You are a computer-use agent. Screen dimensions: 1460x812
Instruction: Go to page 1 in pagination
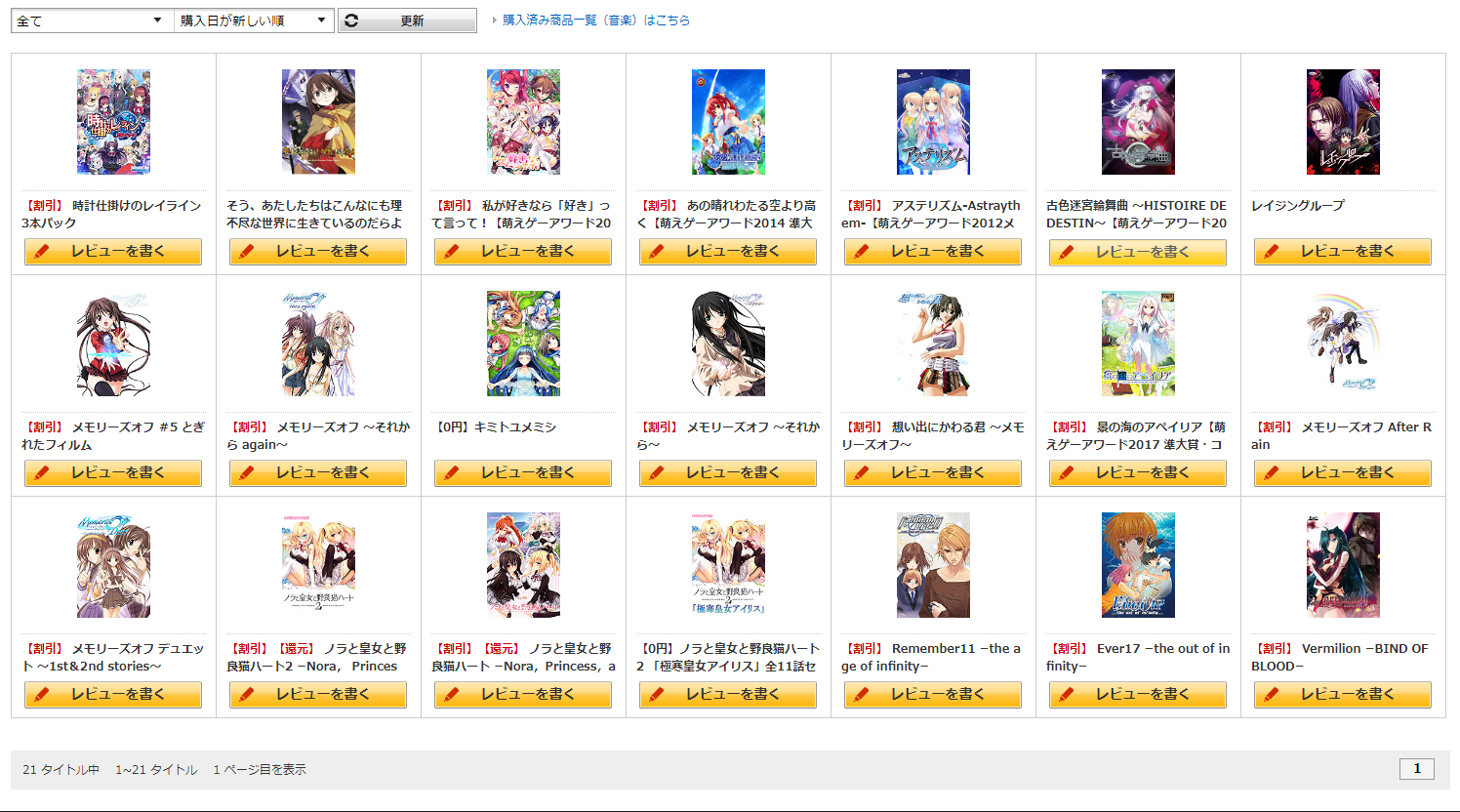click(1417, 769)
